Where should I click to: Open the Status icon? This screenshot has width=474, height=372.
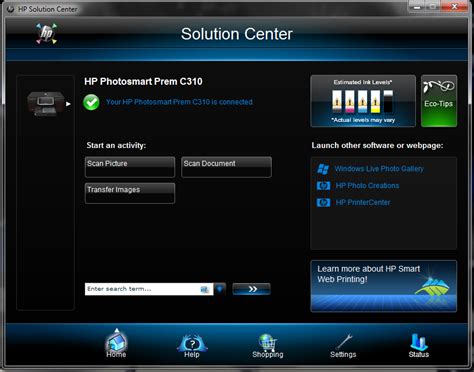point(418,342)
